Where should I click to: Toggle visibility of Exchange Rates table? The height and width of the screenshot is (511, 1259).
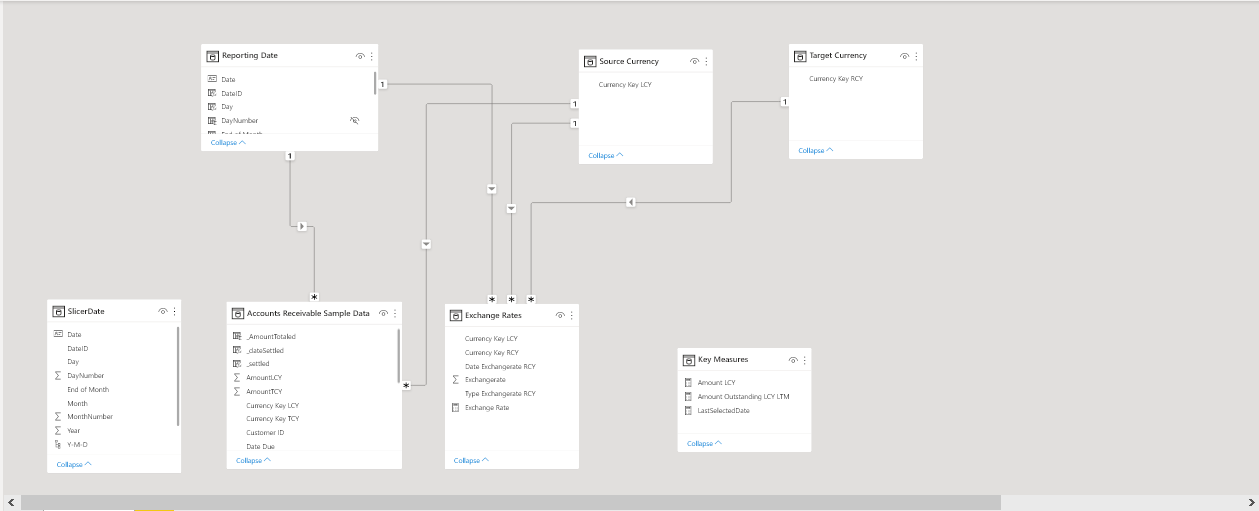[560, 316]
